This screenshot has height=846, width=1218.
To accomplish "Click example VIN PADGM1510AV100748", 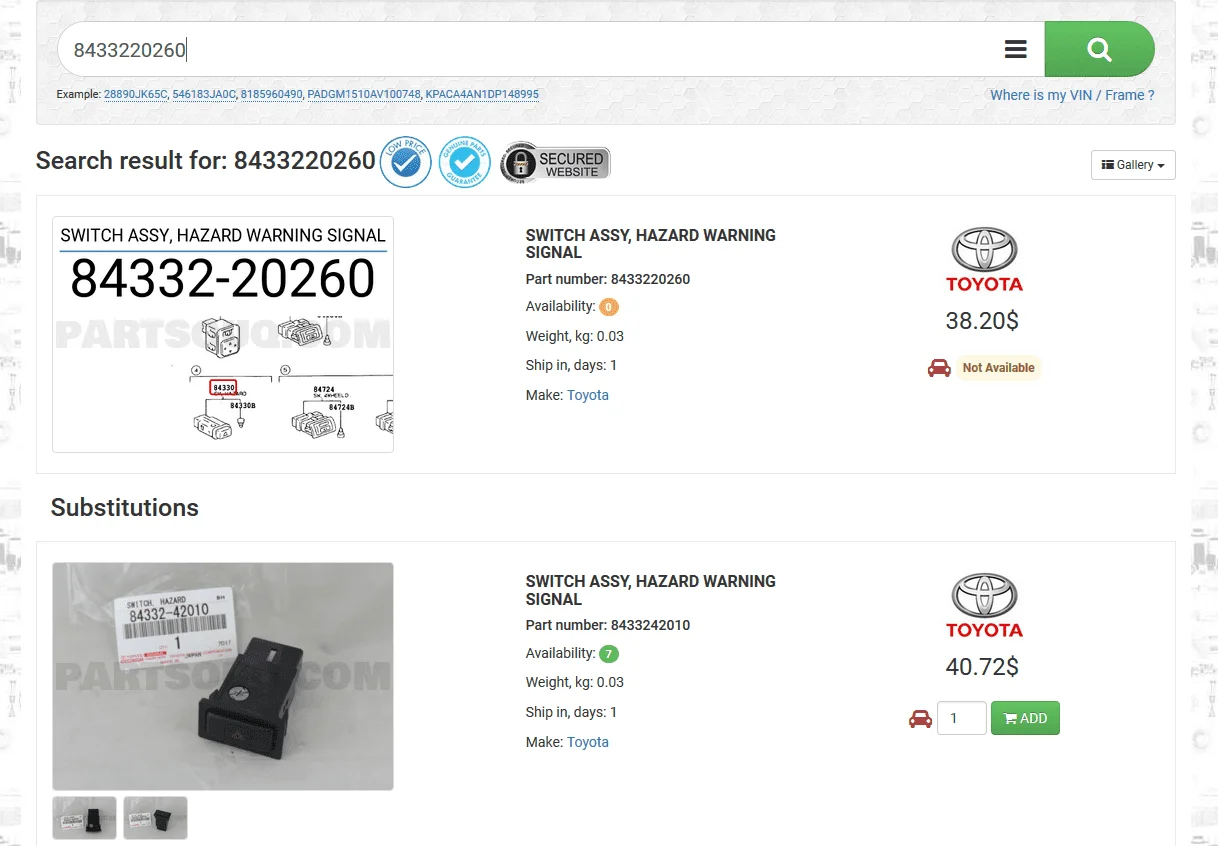I will (364, 95).
